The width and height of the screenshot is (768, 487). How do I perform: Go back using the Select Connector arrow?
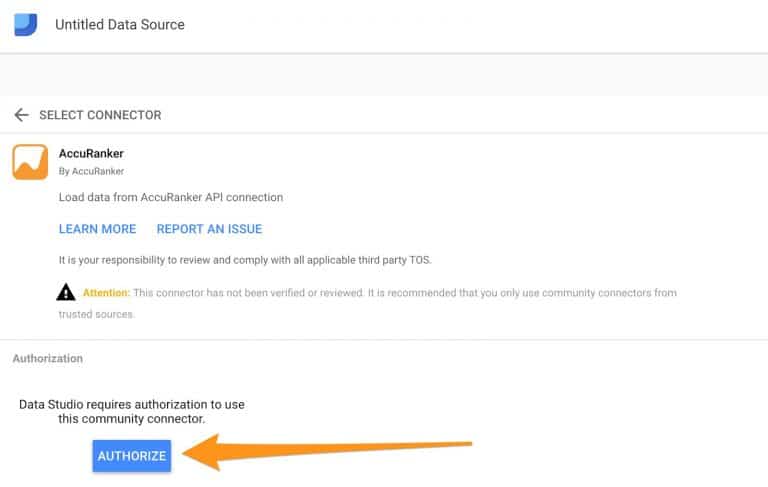[22, 115]
